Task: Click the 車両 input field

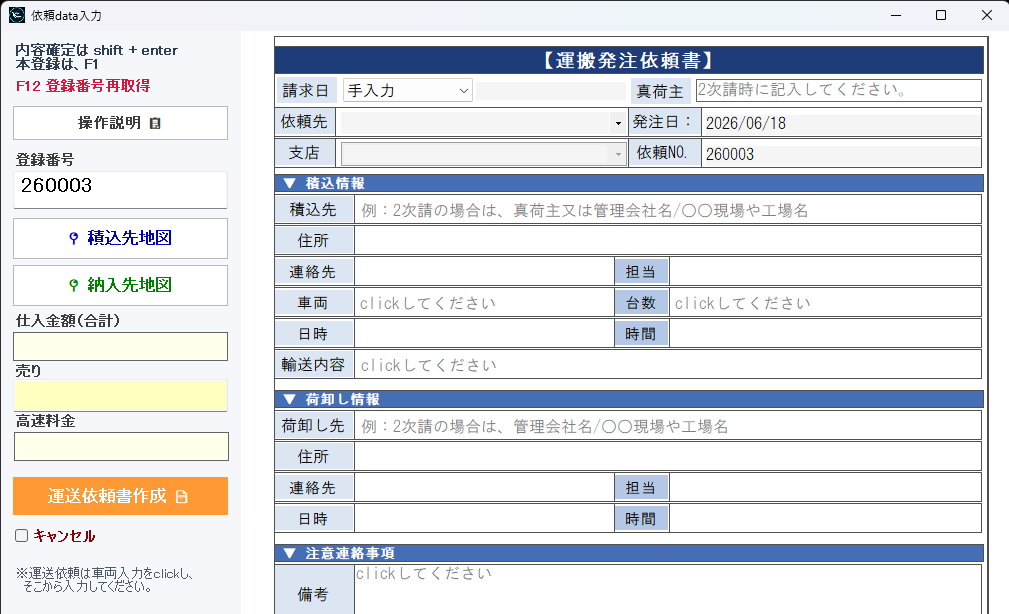Action: (x=485, y=302)
